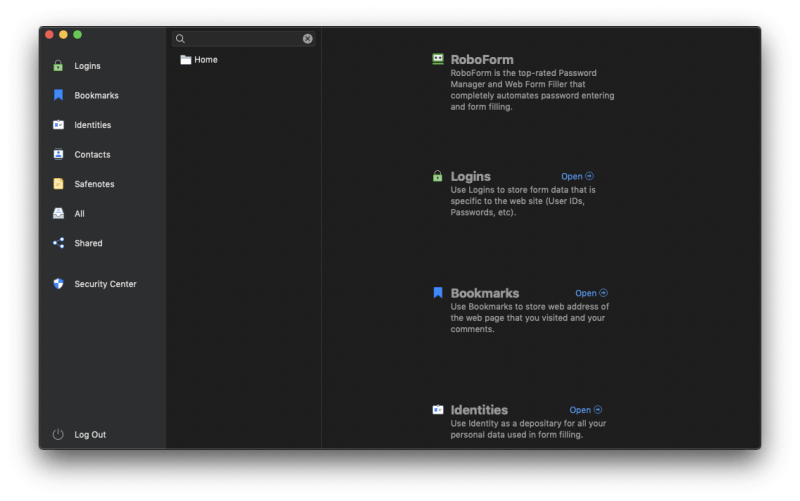The width and height of the screenshot is (800, 501).
Task: Click the padlock icon beside Logins heading
Action: (x=437, y=176)
